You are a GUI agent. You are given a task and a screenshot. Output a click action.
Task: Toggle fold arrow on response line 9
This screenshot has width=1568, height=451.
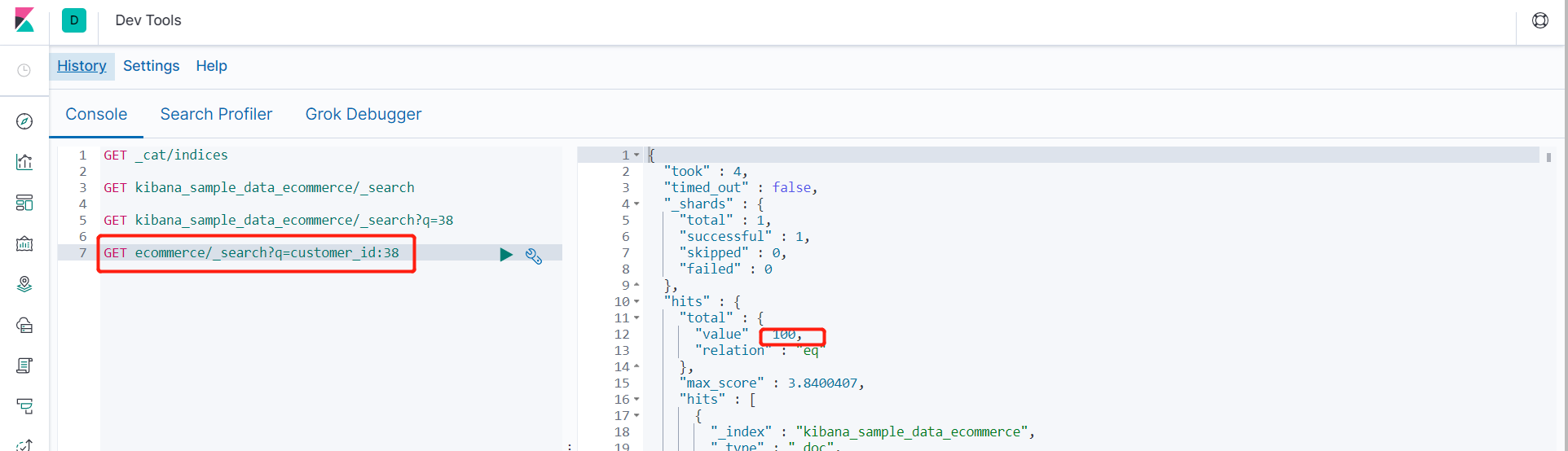[636, 285]
